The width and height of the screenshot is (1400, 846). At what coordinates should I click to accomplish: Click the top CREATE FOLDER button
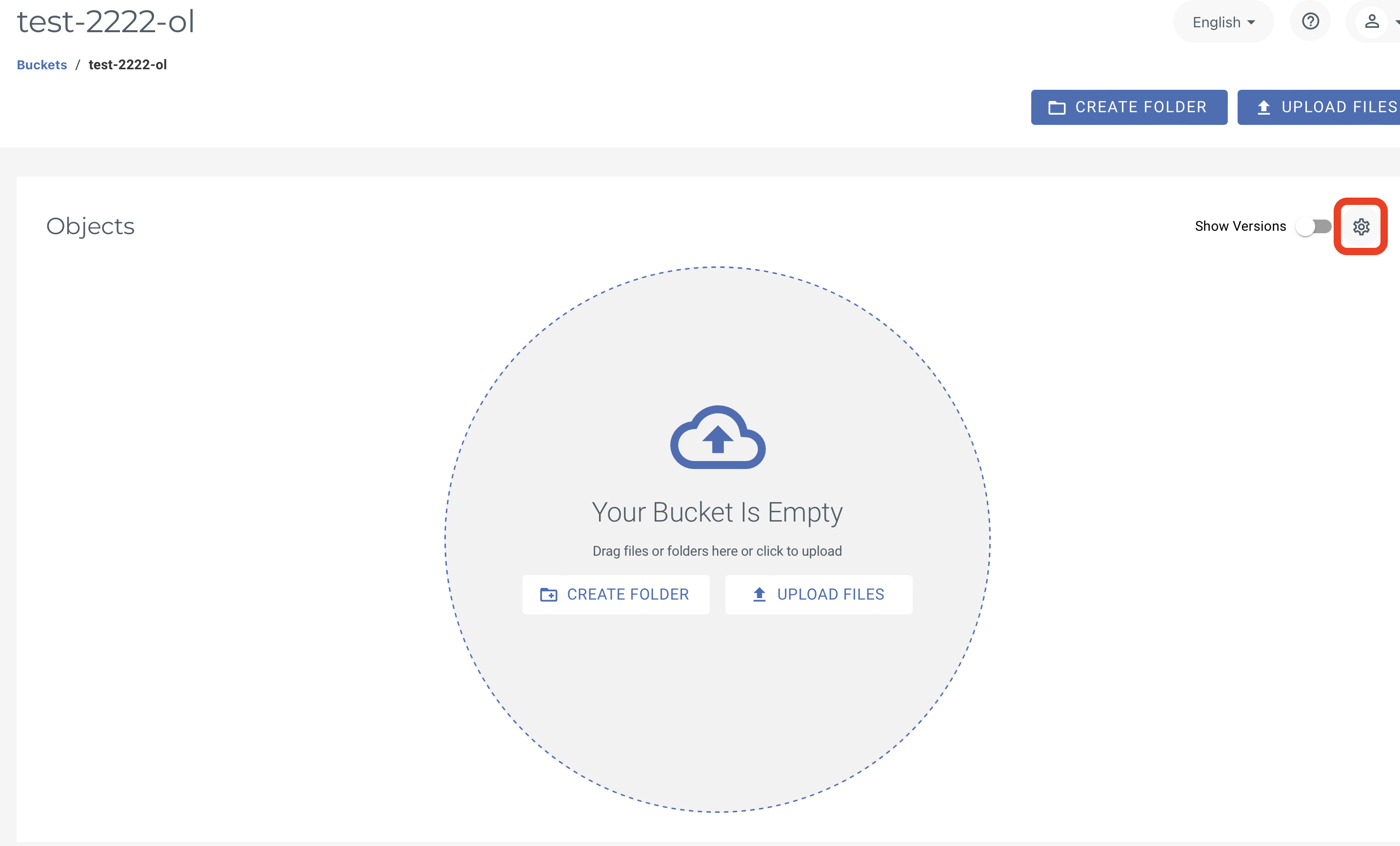tap(1129, 107)
